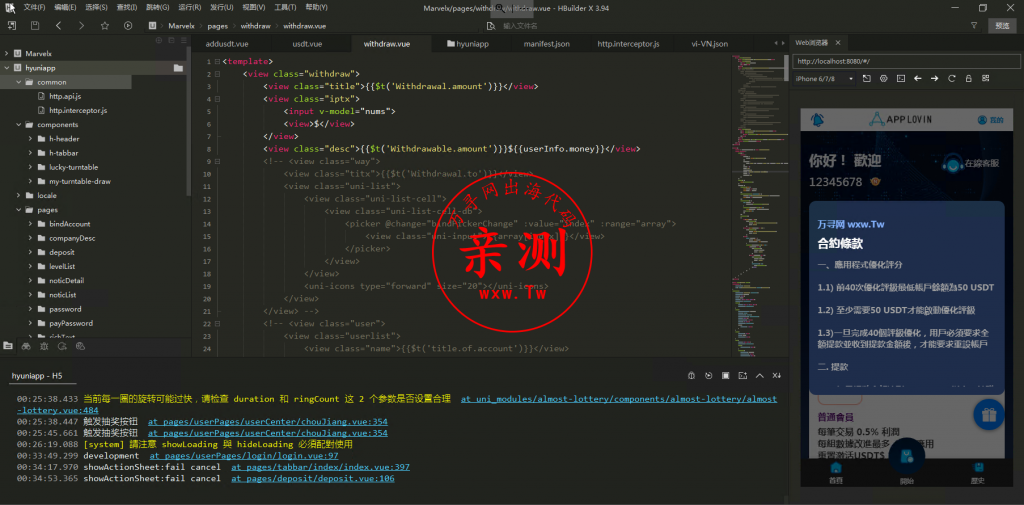
Task: Expand the h-header folder
Action: tap(31, 138)
